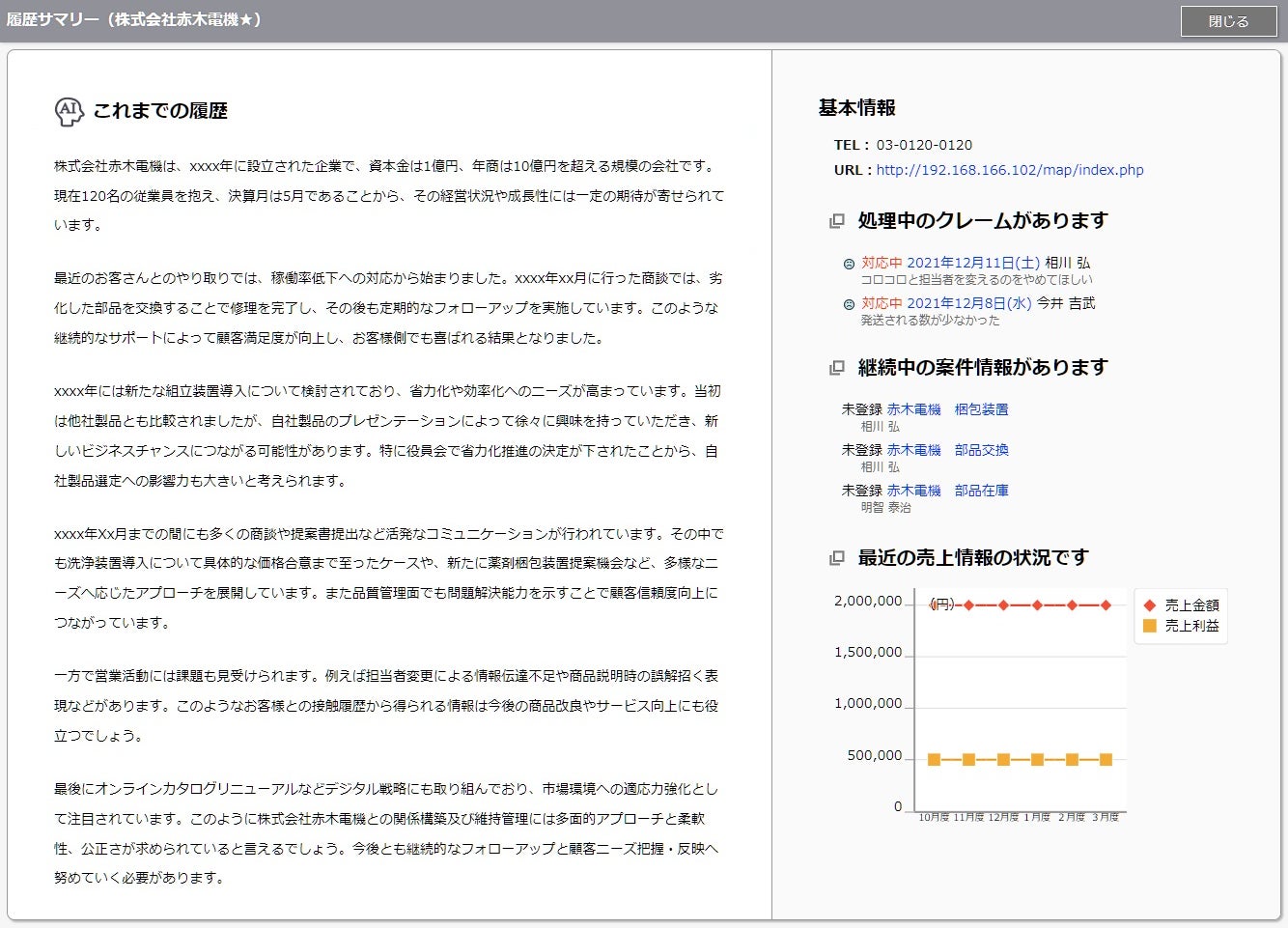Click the これまでの履歴 heading
The width and height of the screenshot is (1288, 928).
click(x=160, y=111)
